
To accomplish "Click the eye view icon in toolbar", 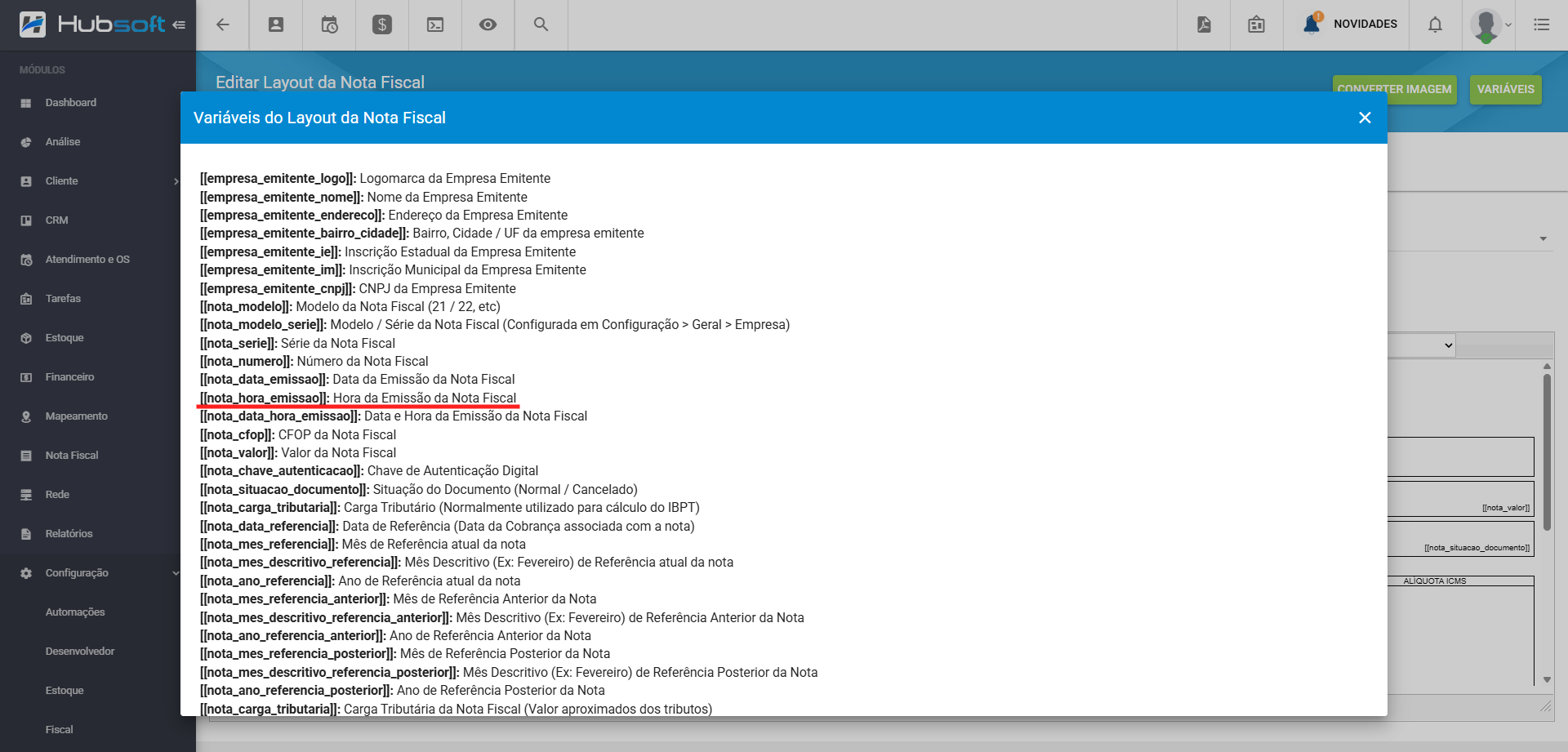I will click(x=488, y=24).
